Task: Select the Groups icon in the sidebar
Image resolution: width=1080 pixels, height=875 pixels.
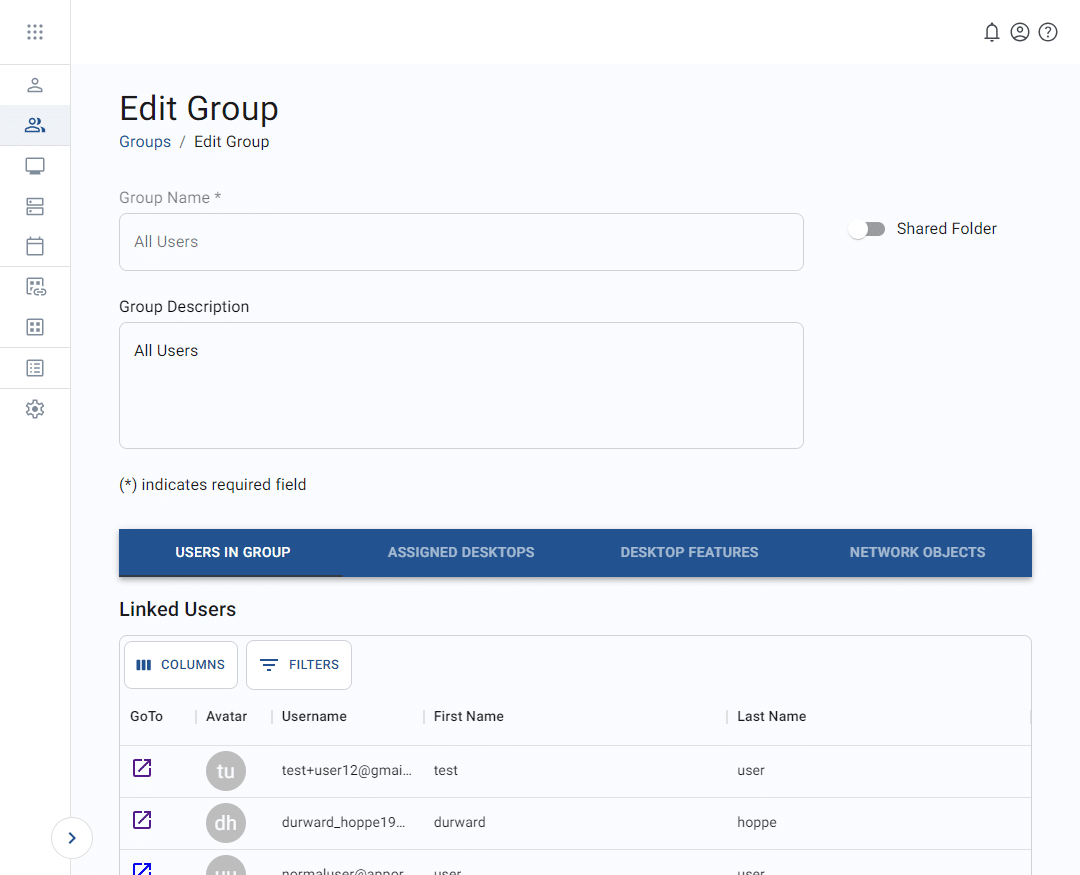Action: click(35, 125)
